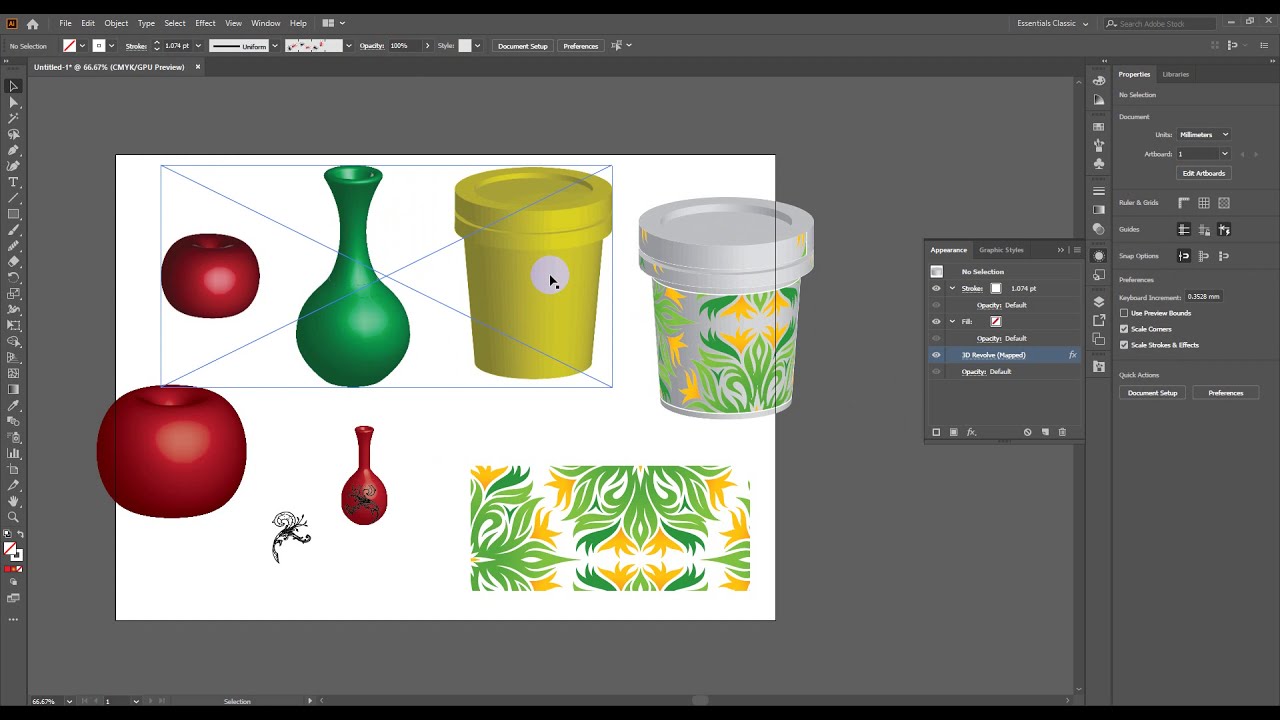Viewport: 1280px width, 720px height.
Task: Click the Add New Effect fx button
Action: (x=971, y=432)
